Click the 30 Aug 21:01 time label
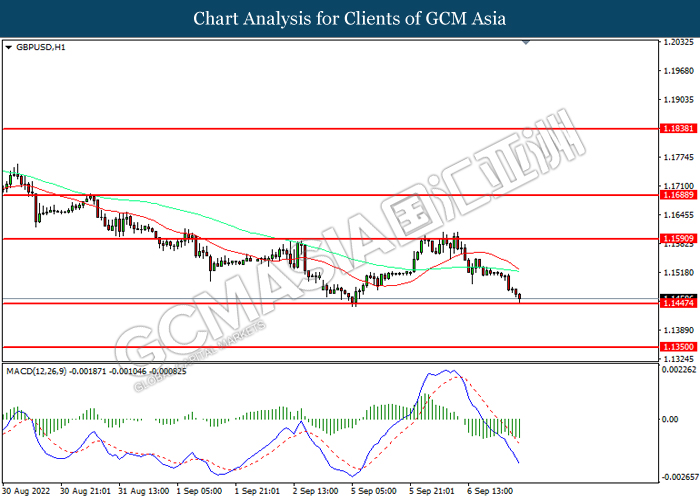Viewport: 700px width, 500px height. click(x=85, y=491)
